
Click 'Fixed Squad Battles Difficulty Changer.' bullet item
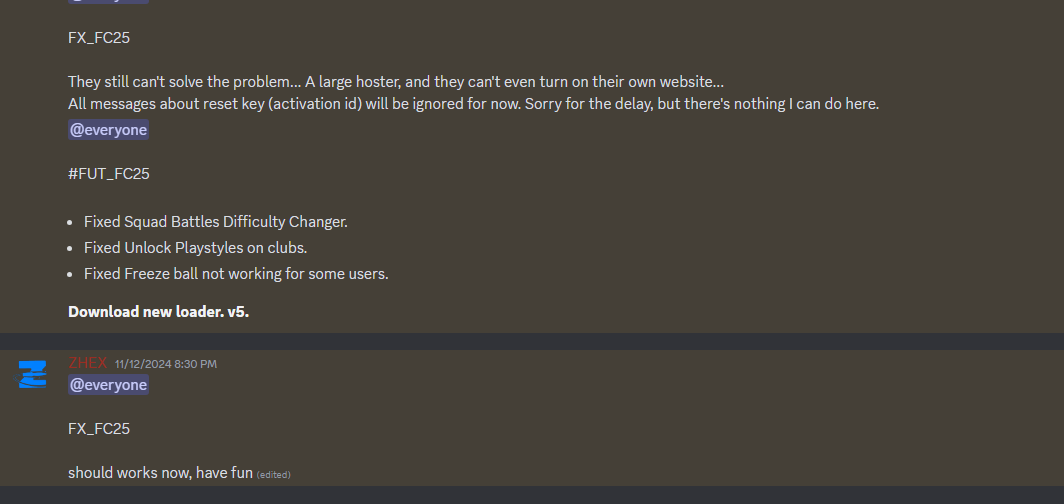point(216,222)
